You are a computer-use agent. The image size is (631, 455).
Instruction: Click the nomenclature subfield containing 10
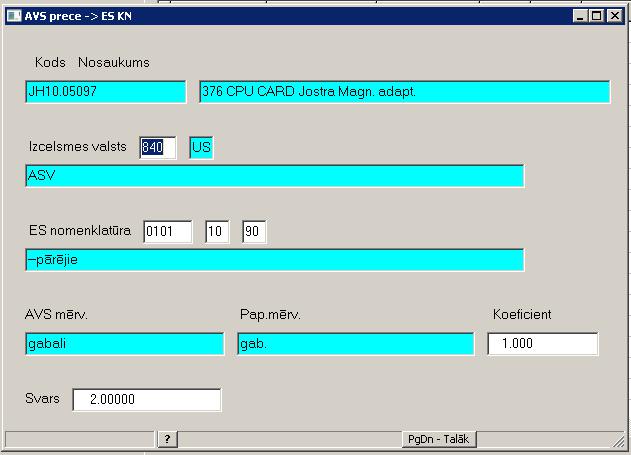217,232
